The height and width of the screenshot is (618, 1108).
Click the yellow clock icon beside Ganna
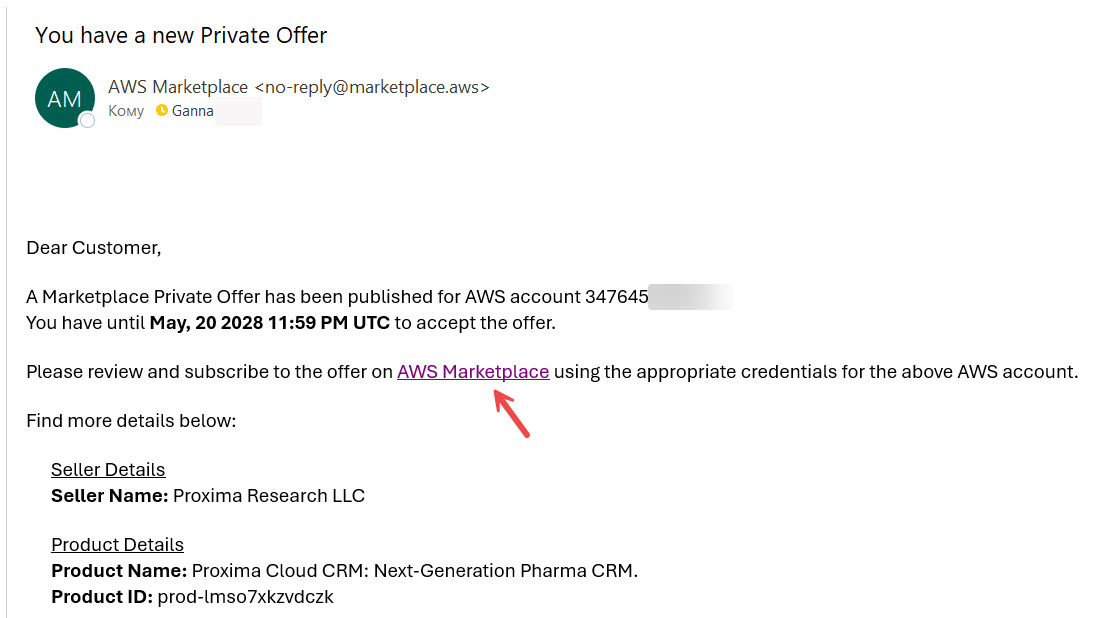(x=162, y=111)
